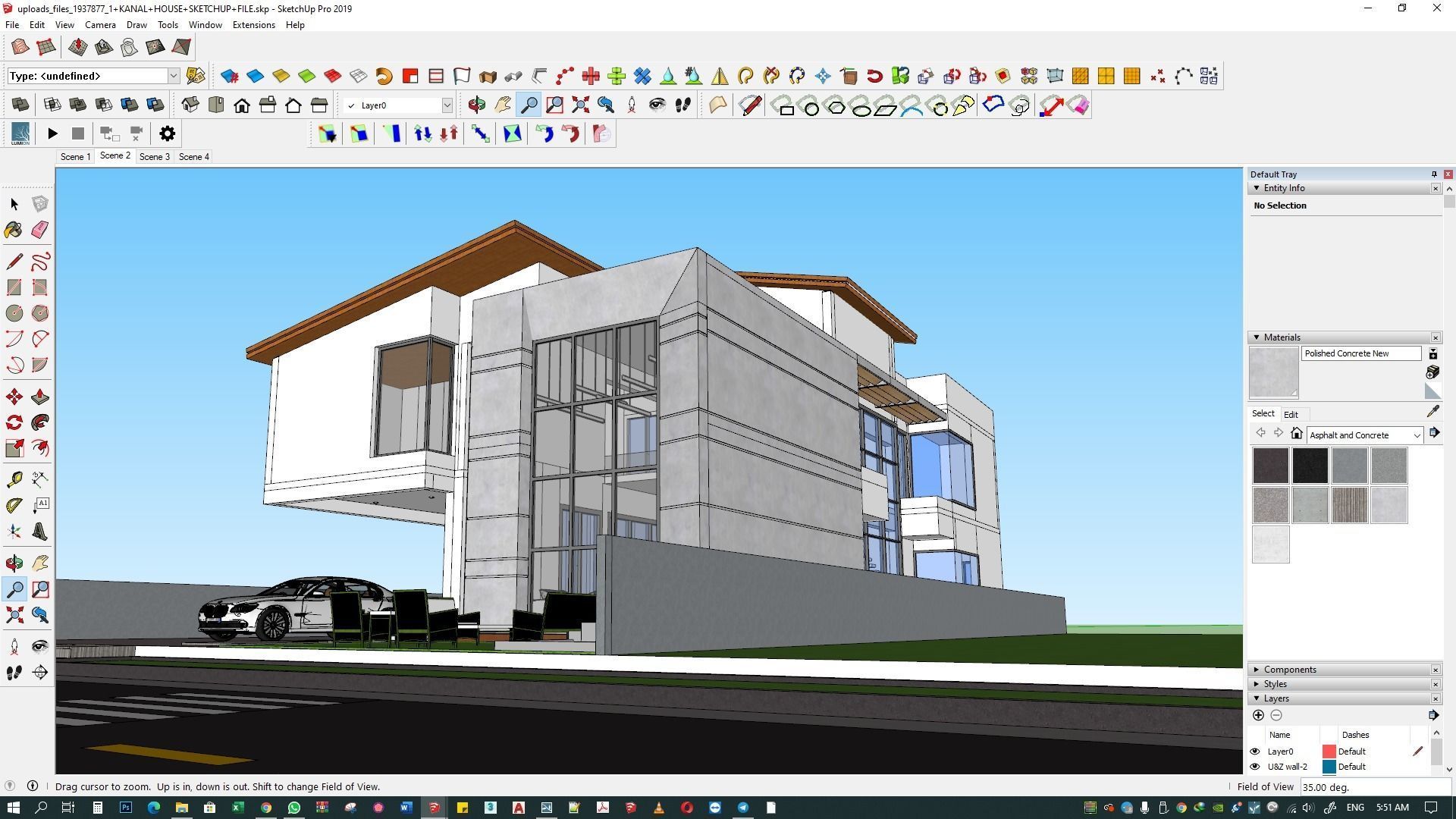Switch to Scene 4 tab
The height and width of the screenshot is (819, 1456).
pyautogui.click(x=193, y=157)
